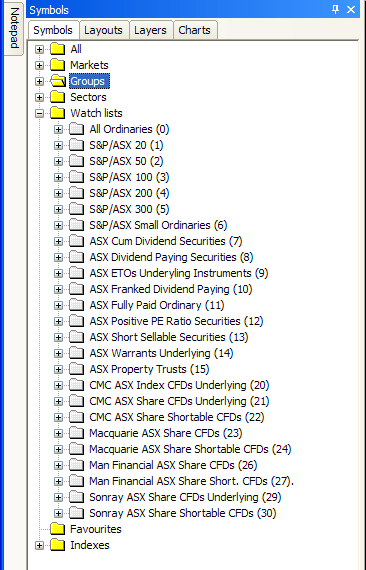The height and width of the screenshot is (570, 366).
Task: Switch to the Layouts tab
Action: (104, 30)
